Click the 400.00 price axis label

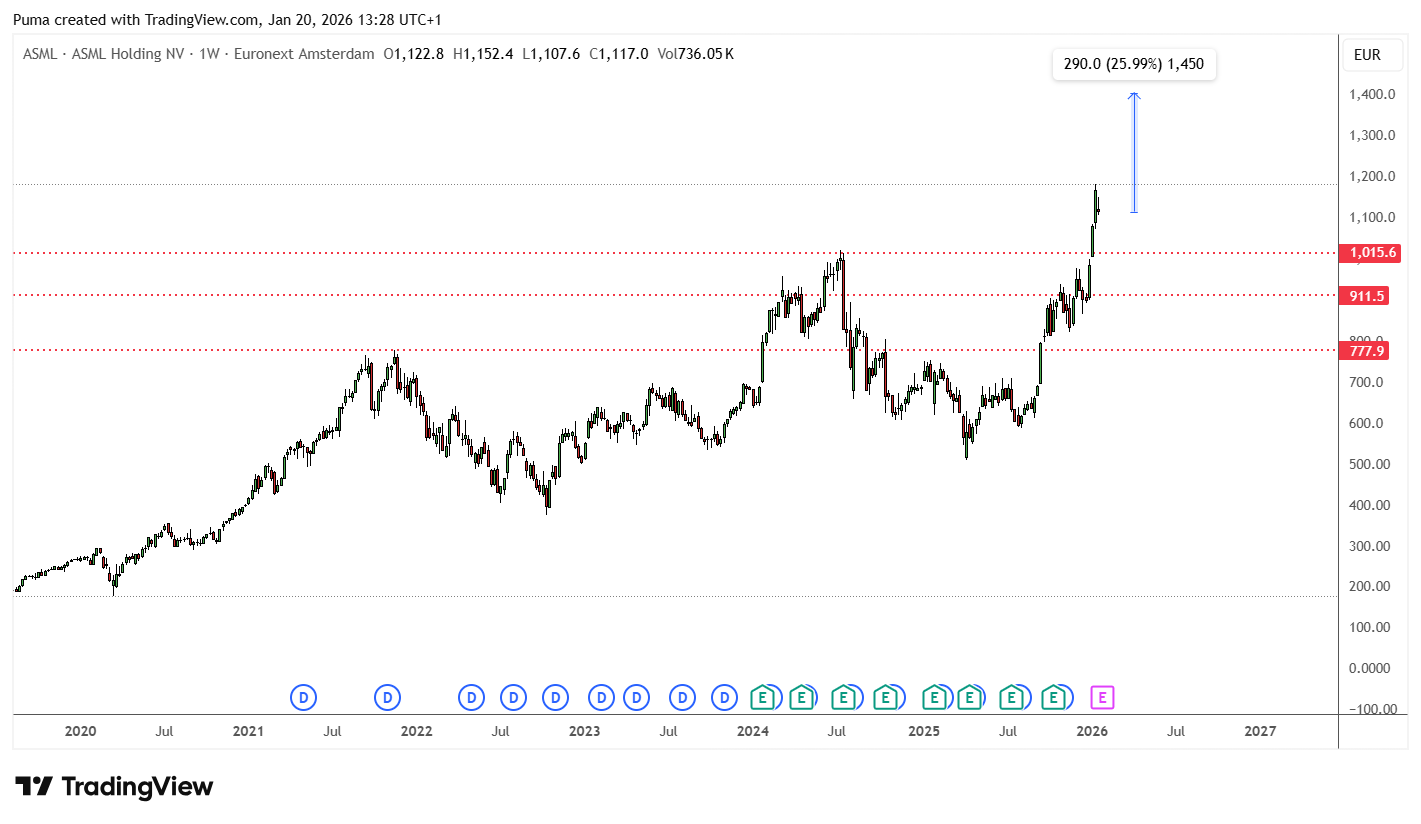(x=1369, y=505)
